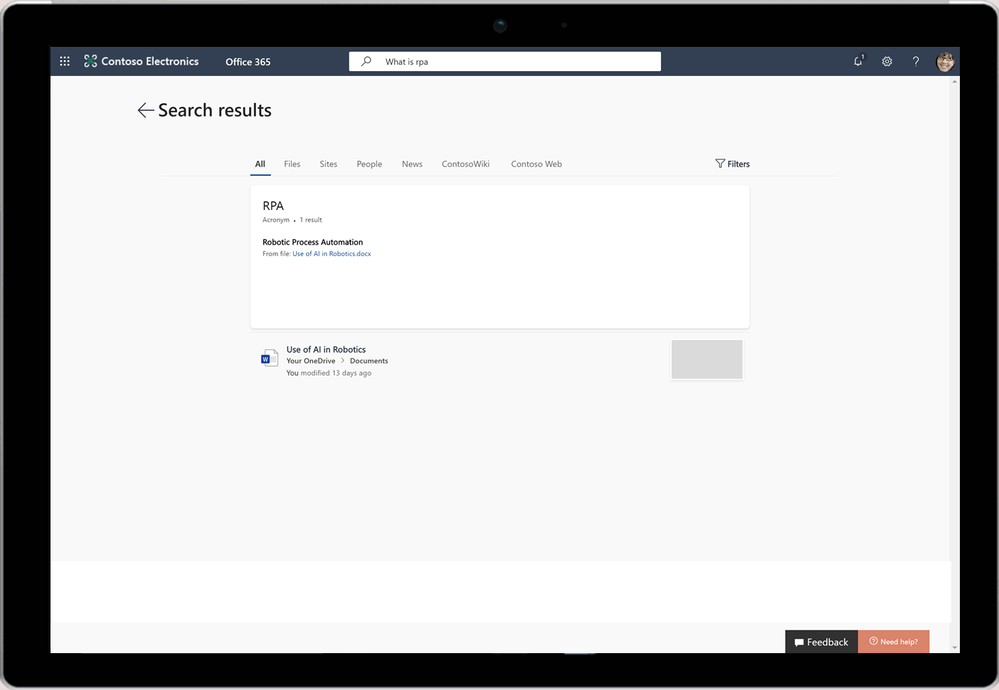Switch to the Files tab
Viewport: 999px width, 690px height.
[x=292, y=164]
